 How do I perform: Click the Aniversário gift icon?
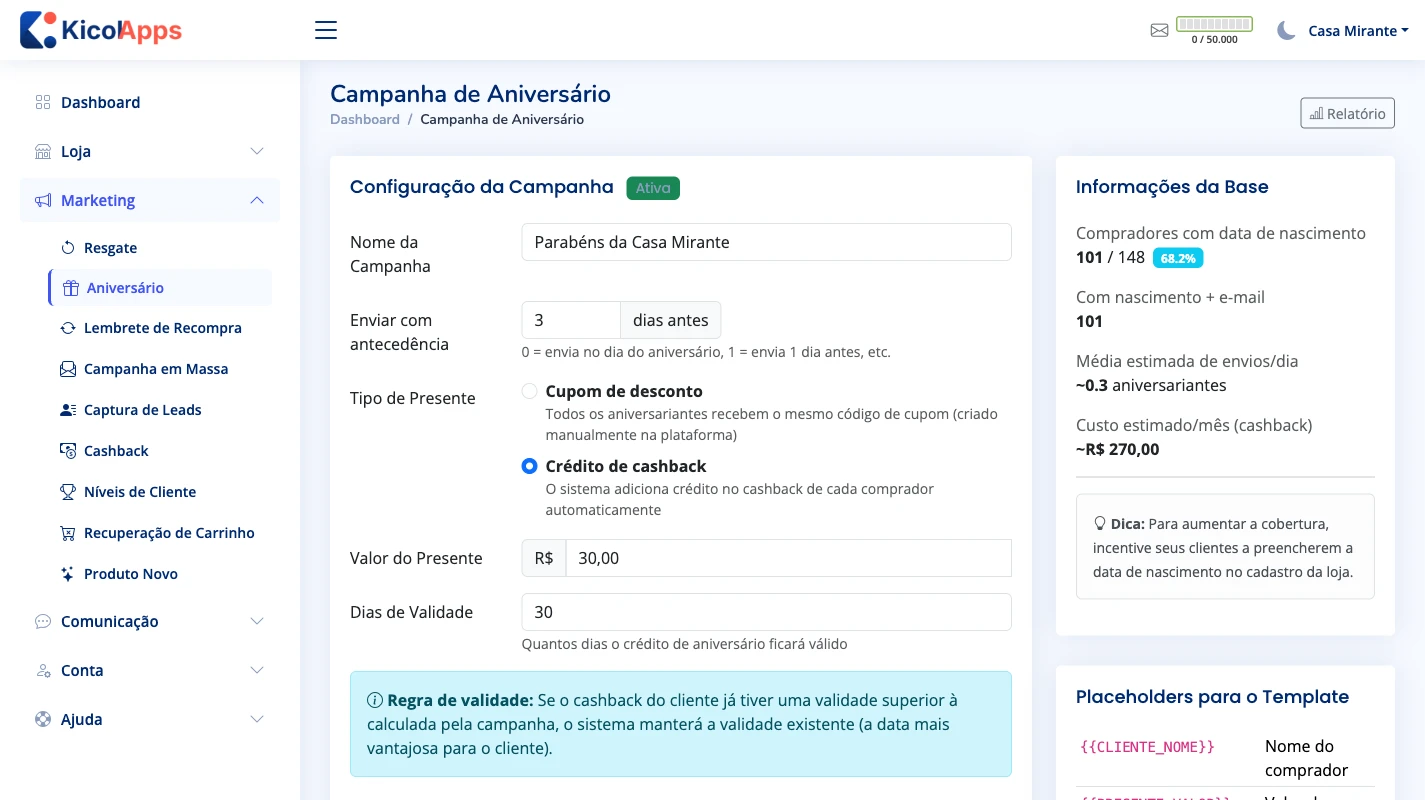tap(70, 288)
